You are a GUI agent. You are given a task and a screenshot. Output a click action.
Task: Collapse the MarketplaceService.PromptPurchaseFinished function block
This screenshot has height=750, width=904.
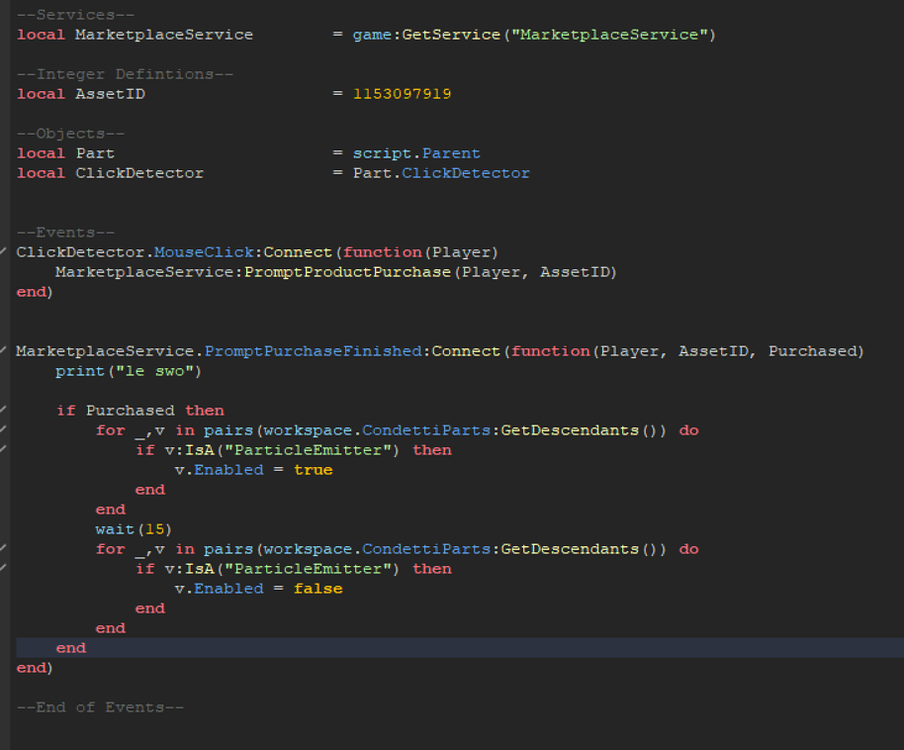(x=5, y=351)
